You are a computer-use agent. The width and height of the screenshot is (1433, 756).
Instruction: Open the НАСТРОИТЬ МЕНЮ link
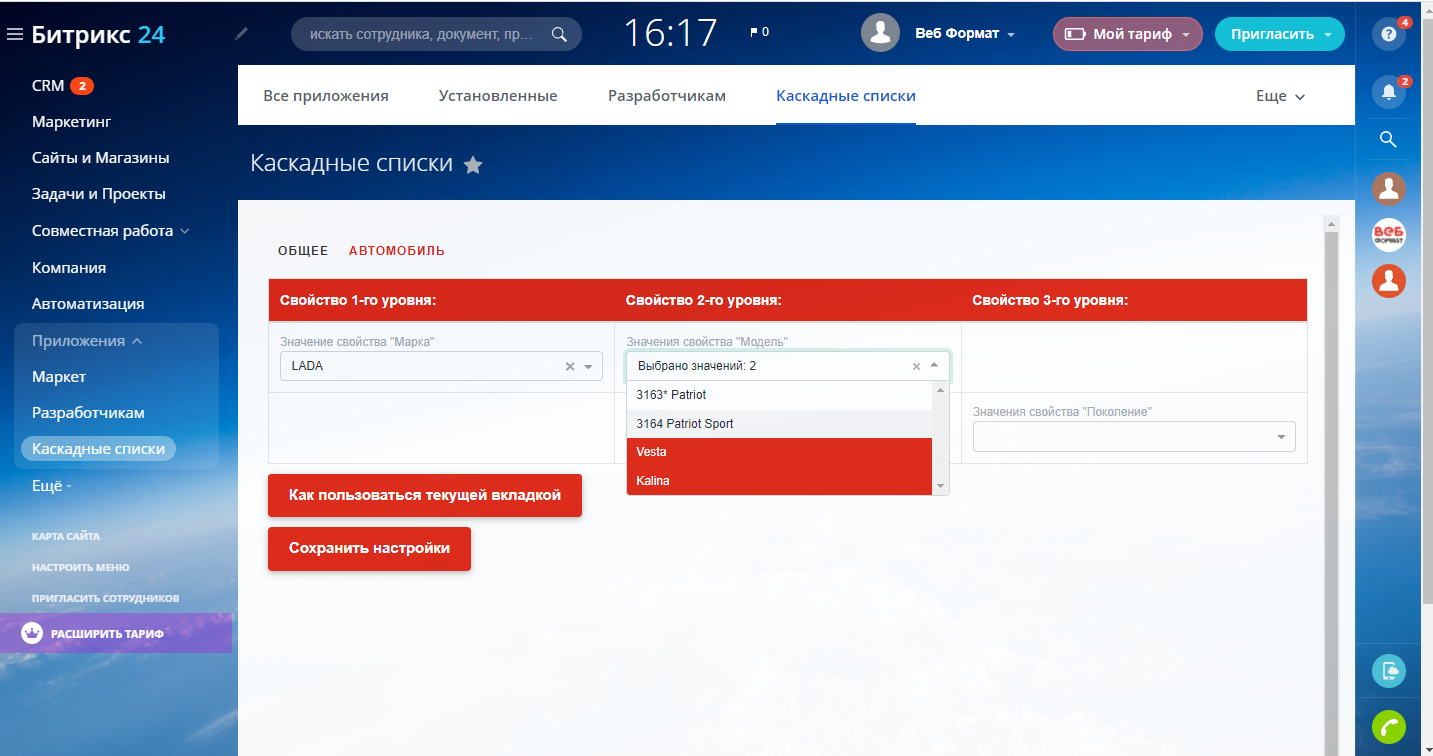[x=81, y=567]
